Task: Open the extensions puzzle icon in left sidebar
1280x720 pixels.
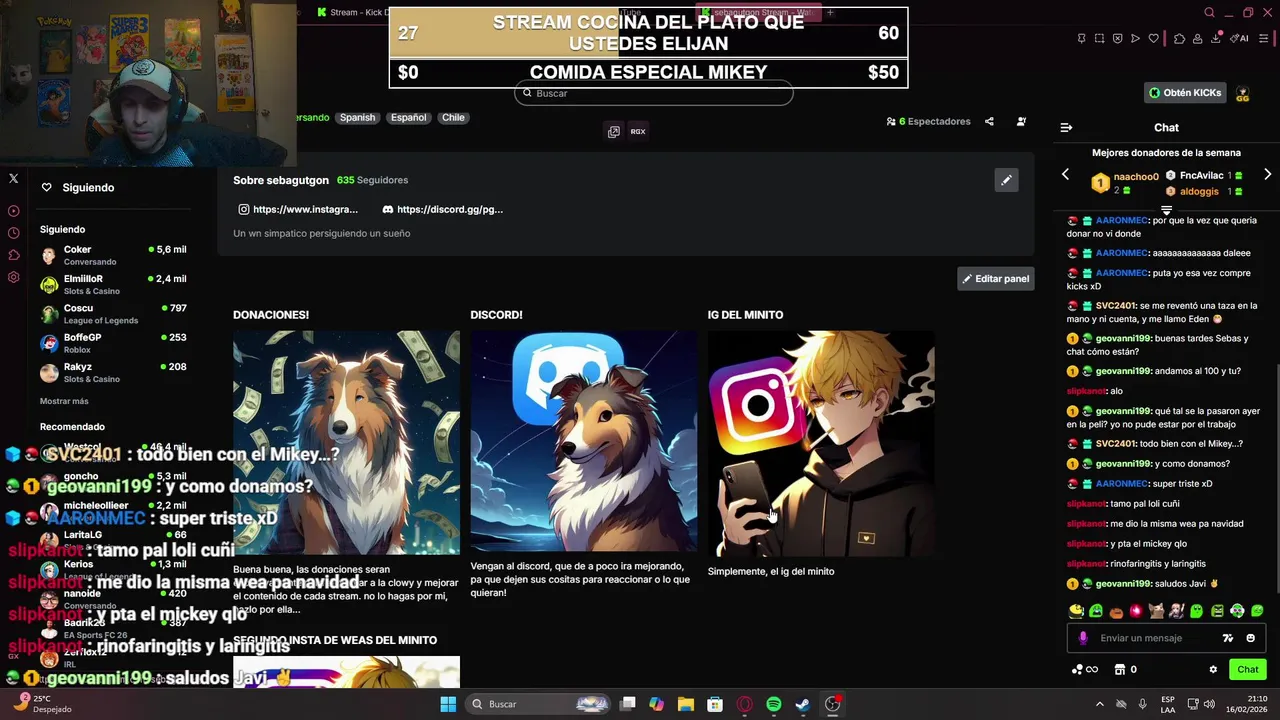Action: 14,255
